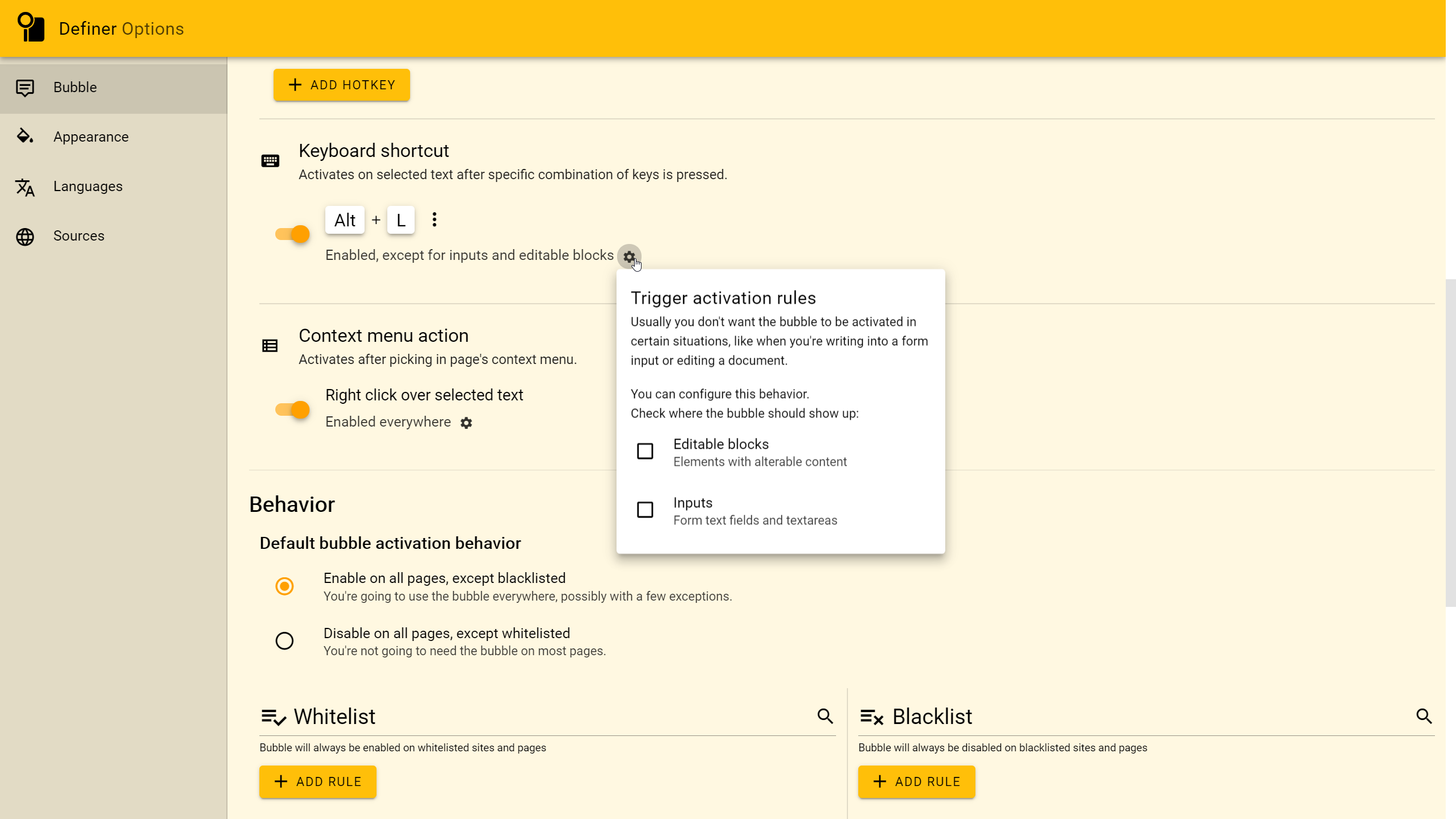Image resolution: width=1456 pixels, height=819 pixels.
Task: Click the keyboard icon beside Keyboard shortcut
Action: 270,161
